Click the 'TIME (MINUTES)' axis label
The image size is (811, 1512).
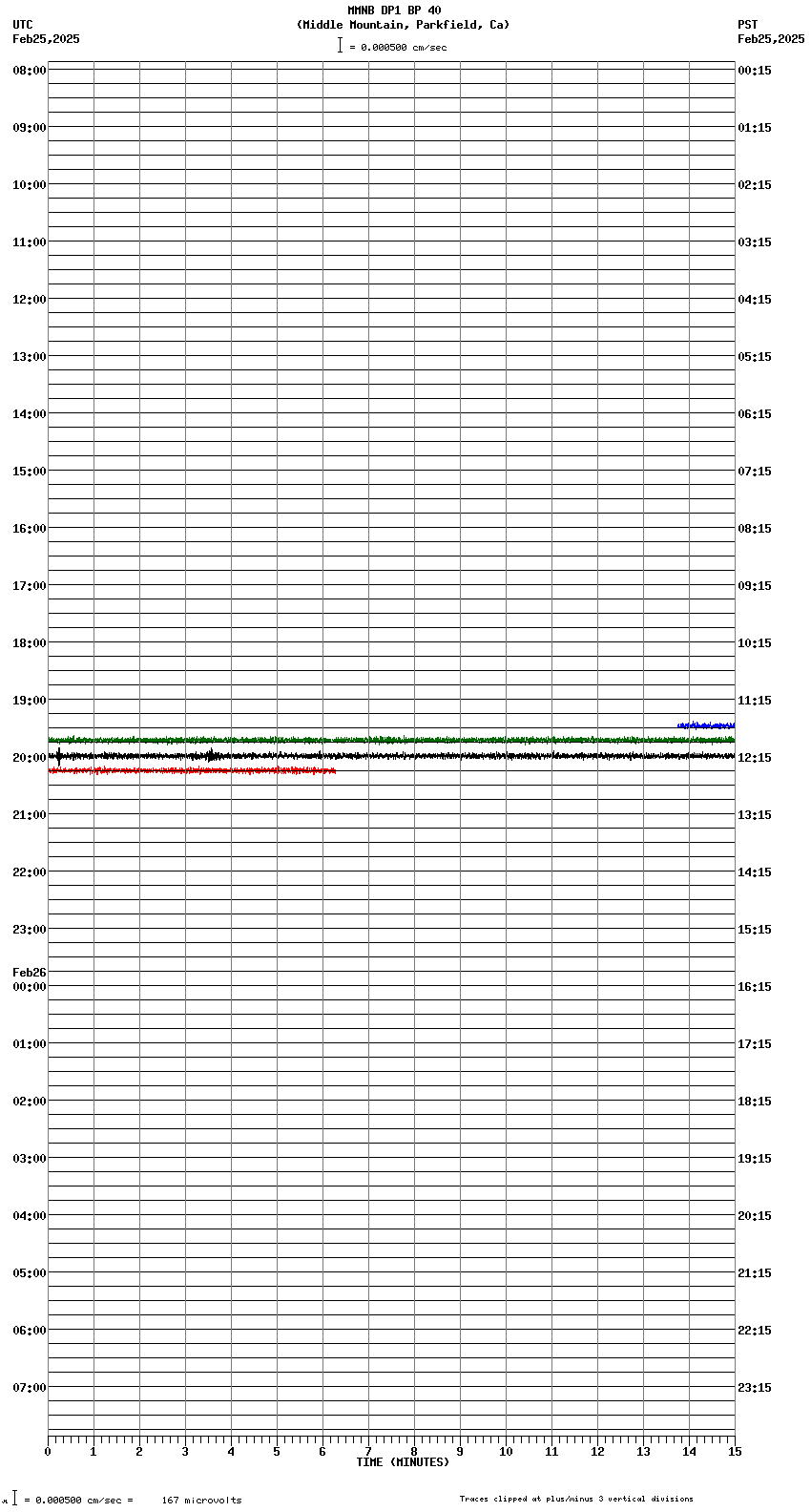[403, 1462]
